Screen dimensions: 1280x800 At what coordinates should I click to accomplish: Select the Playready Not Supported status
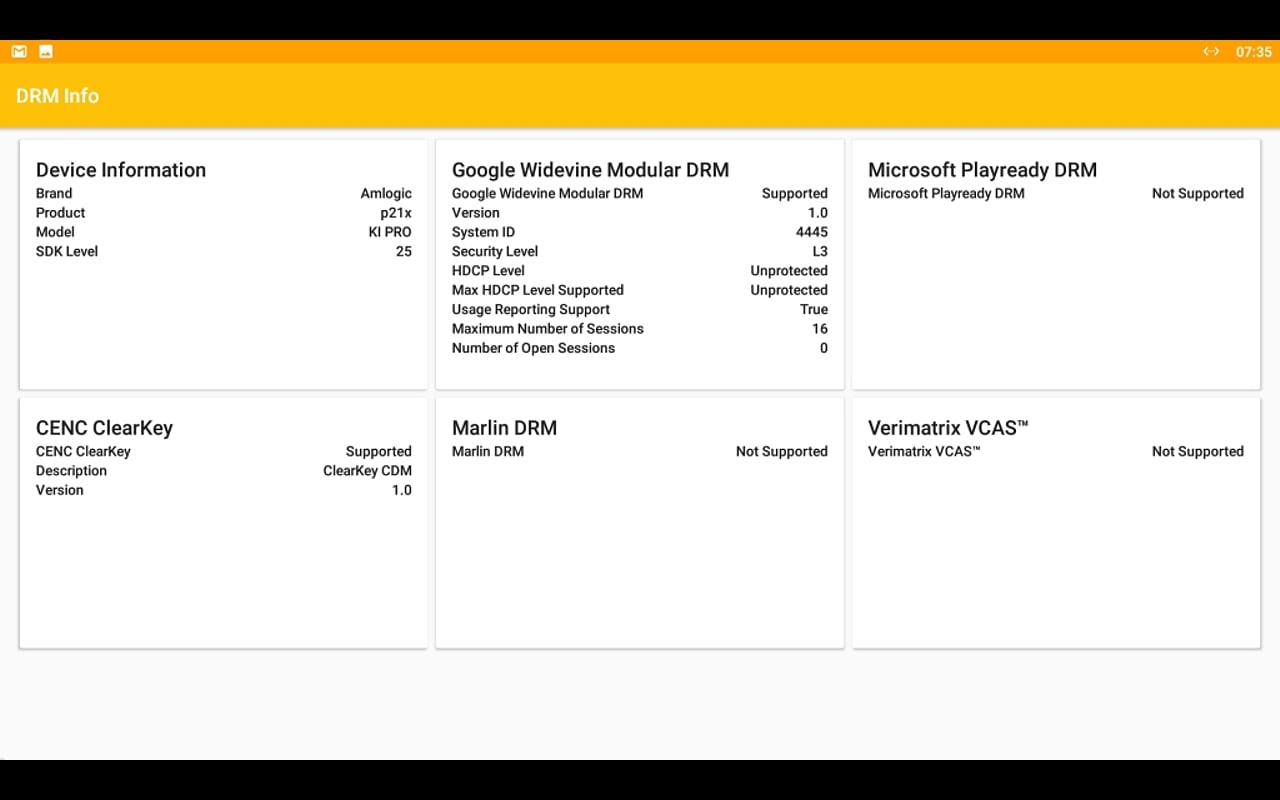[1198, 193]
